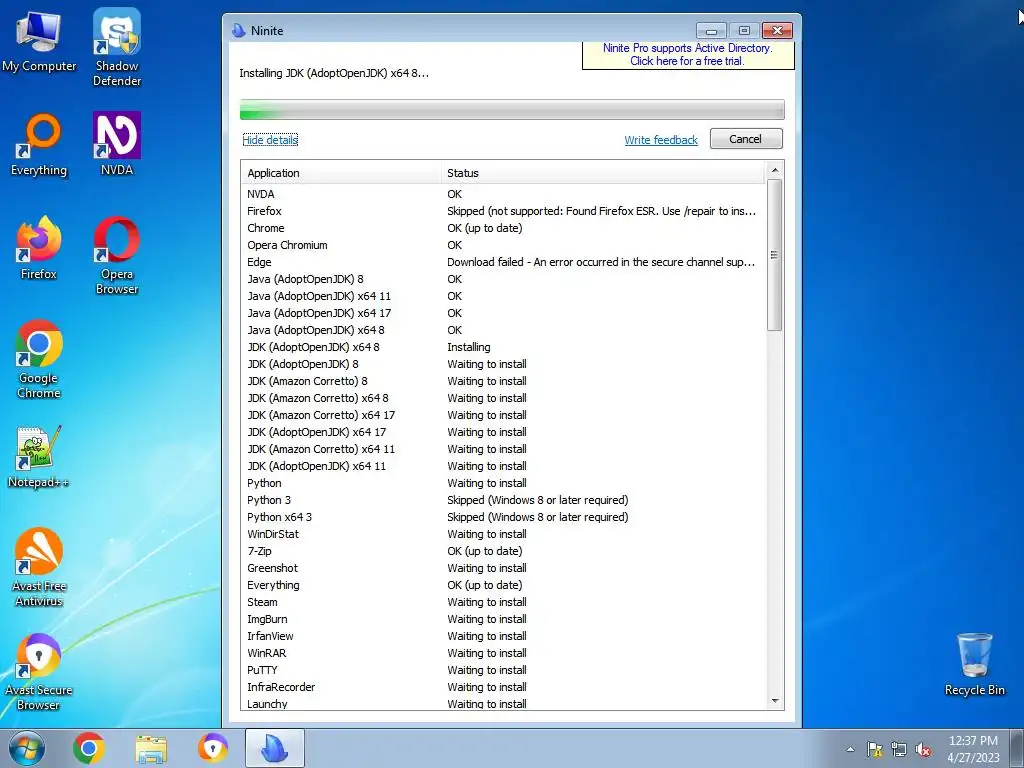Click the 'Installing JDK (AdoptOpenJDK) x64 8...' label
This screenshot has width=1024, height=768.
tap(334, 73)
